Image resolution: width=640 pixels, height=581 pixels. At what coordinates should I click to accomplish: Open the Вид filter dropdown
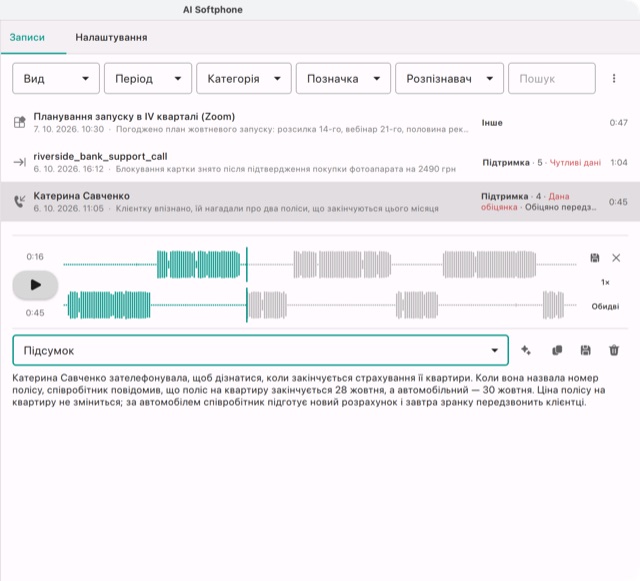pyautogui.click(x=56, y=78)
